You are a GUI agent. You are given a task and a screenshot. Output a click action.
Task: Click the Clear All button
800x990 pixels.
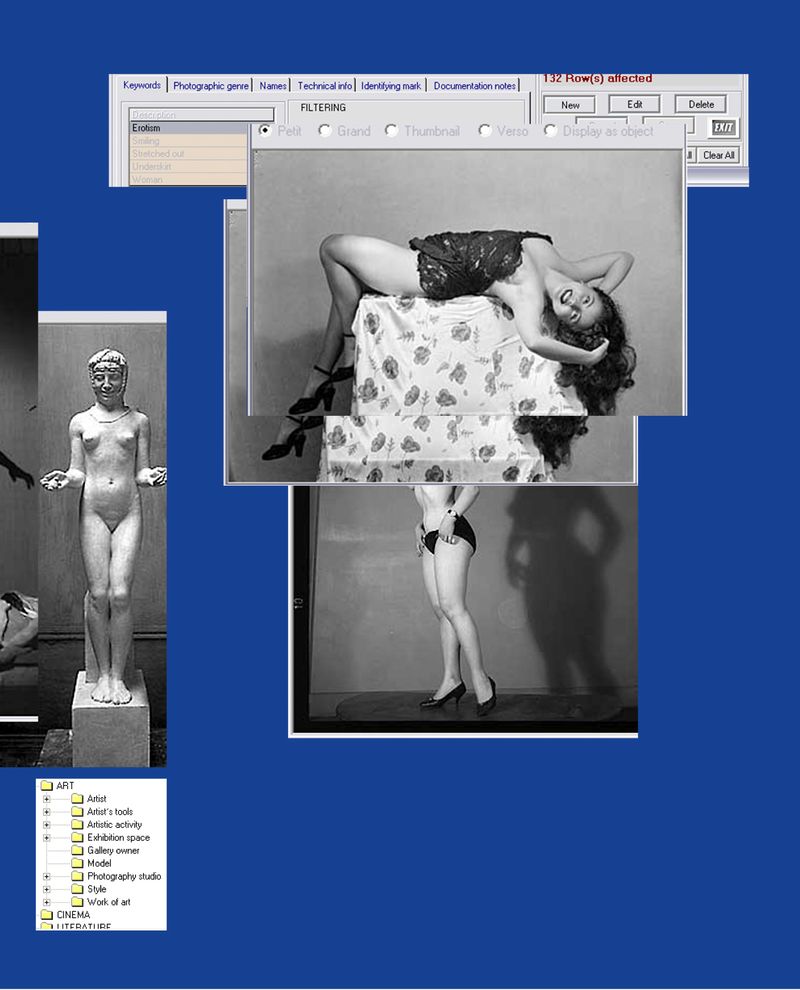pos(718,155)
